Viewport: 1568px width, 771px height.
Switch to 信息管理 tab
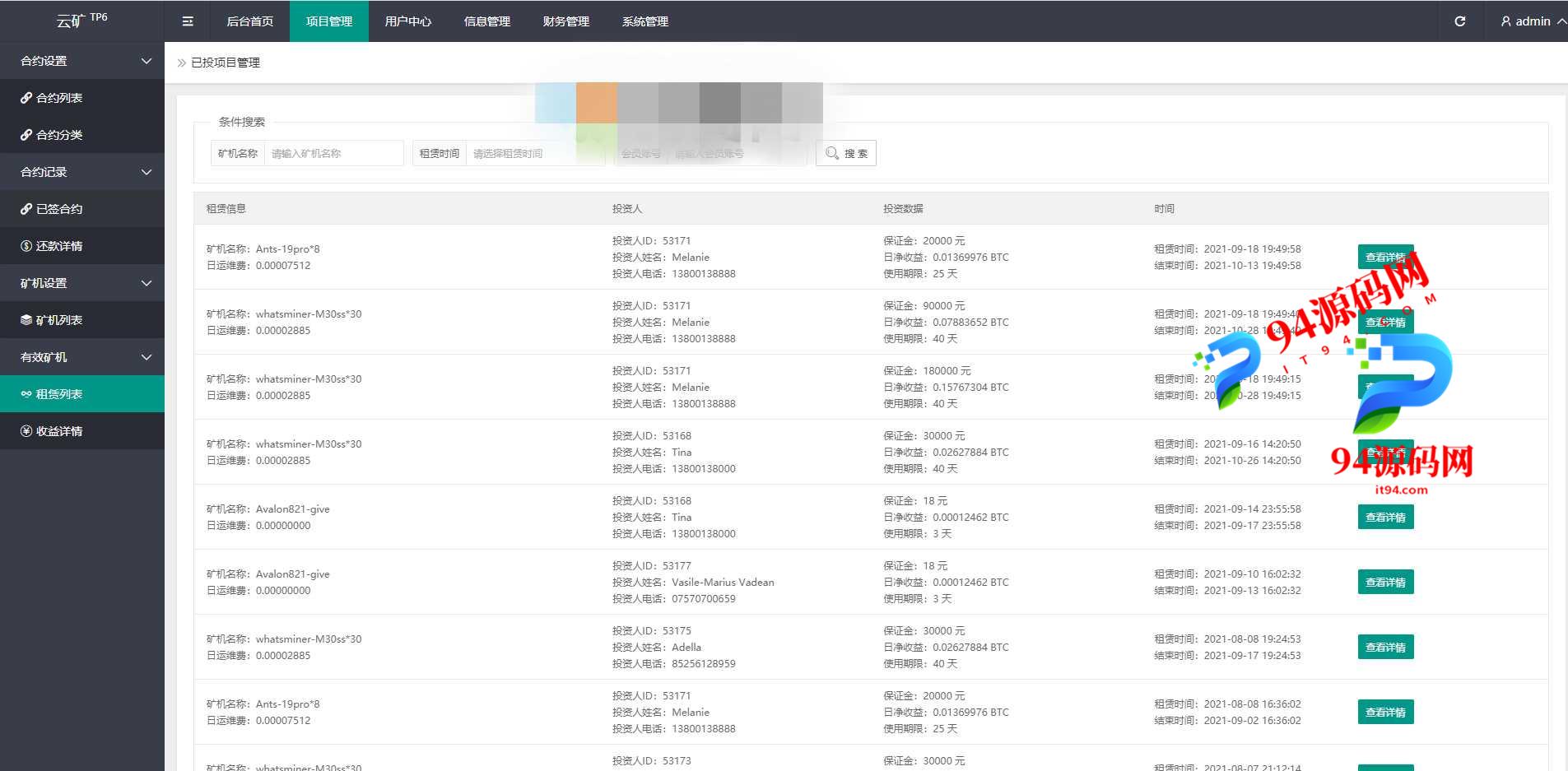(x=487, y=21)
